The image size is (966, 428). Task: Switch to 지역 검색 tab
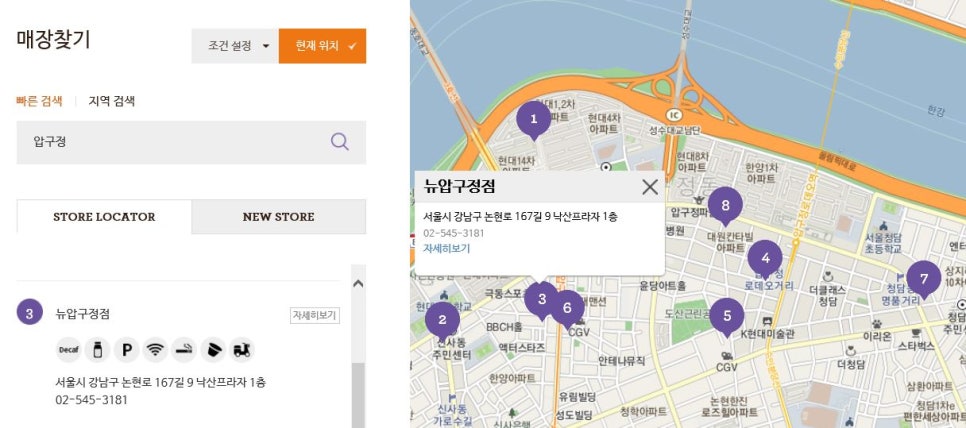click(x=112, y=101)
